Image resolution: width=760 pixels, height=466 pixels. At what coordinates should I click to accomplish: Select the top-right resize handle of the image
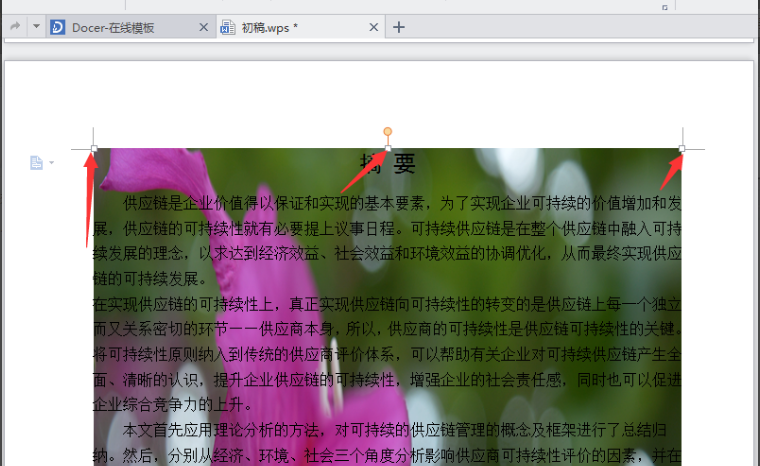[x=682, y=148]
